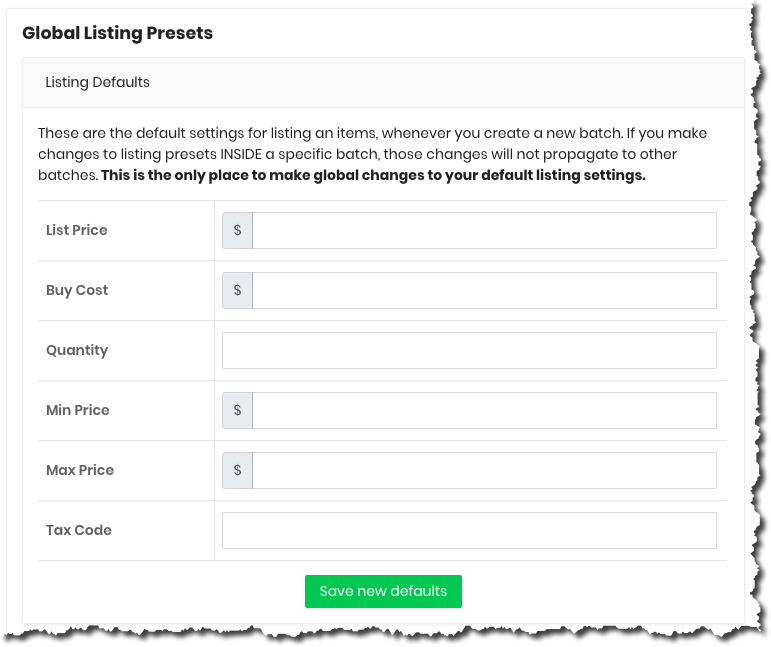771x647 pixels.
Task: Click the Listing Defaults panel header
Action: [383, 82]
